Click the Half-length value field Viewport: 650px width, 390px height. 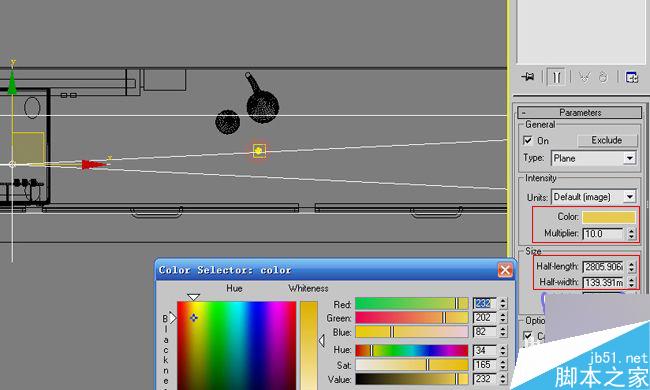(x=604, y=266)
